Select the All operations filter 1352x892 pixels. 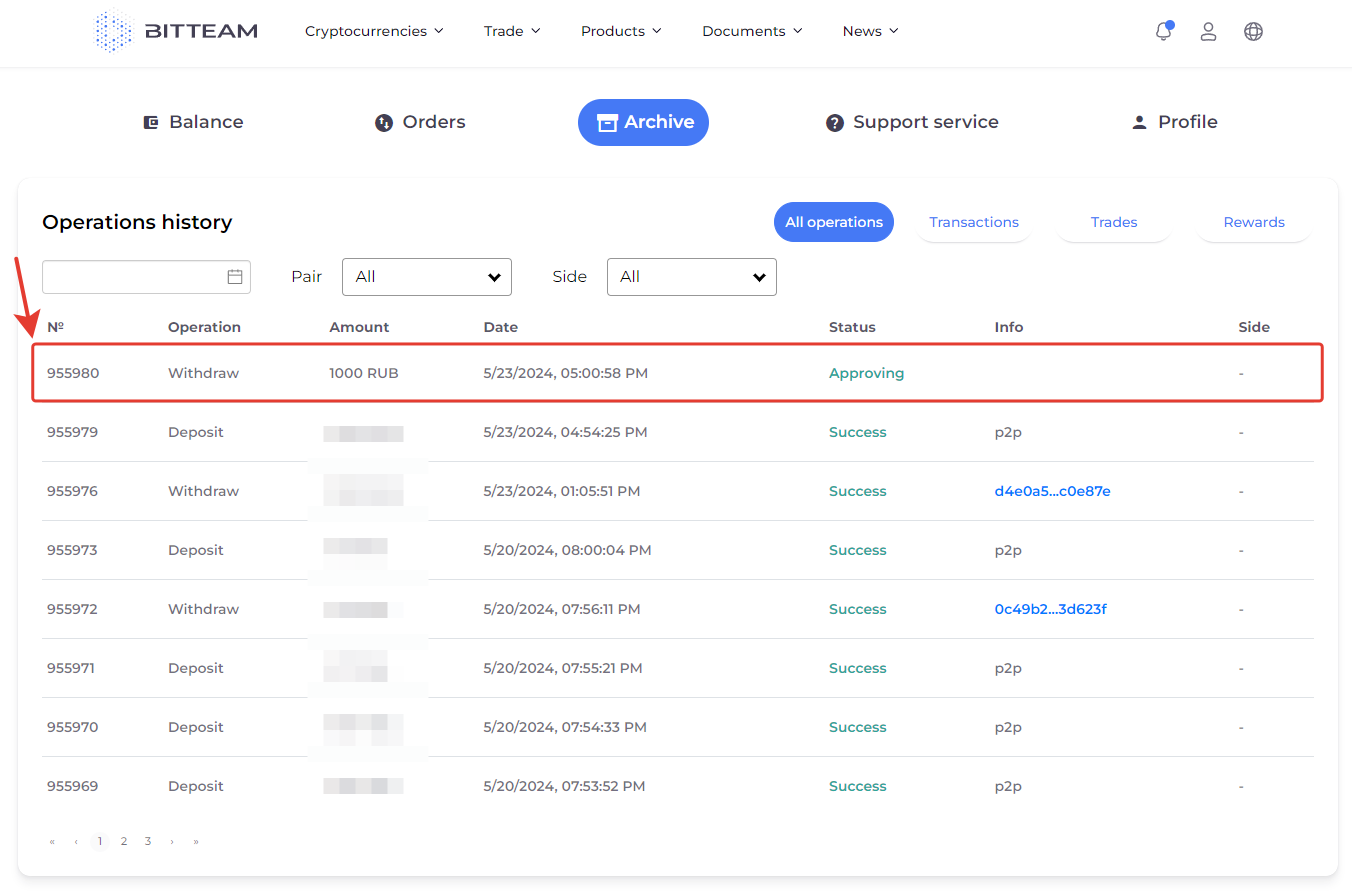tap(834, 222)
